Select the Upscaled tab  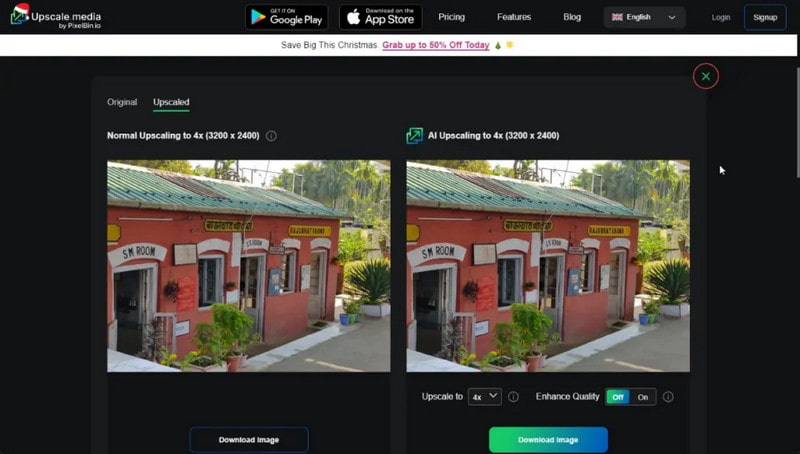[171, 102]
